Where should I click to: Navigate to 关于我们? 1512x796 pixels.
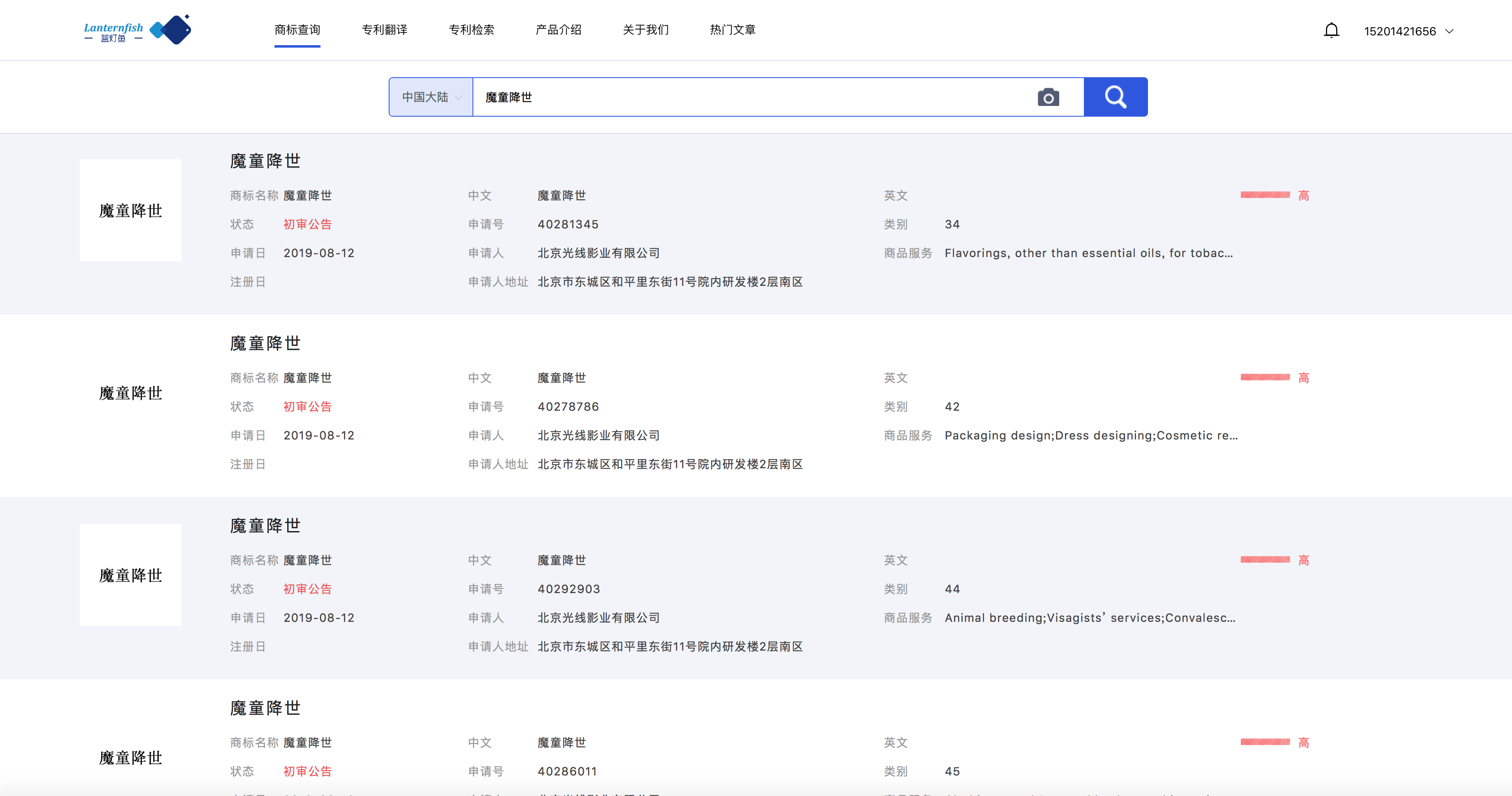click(645, 30)
